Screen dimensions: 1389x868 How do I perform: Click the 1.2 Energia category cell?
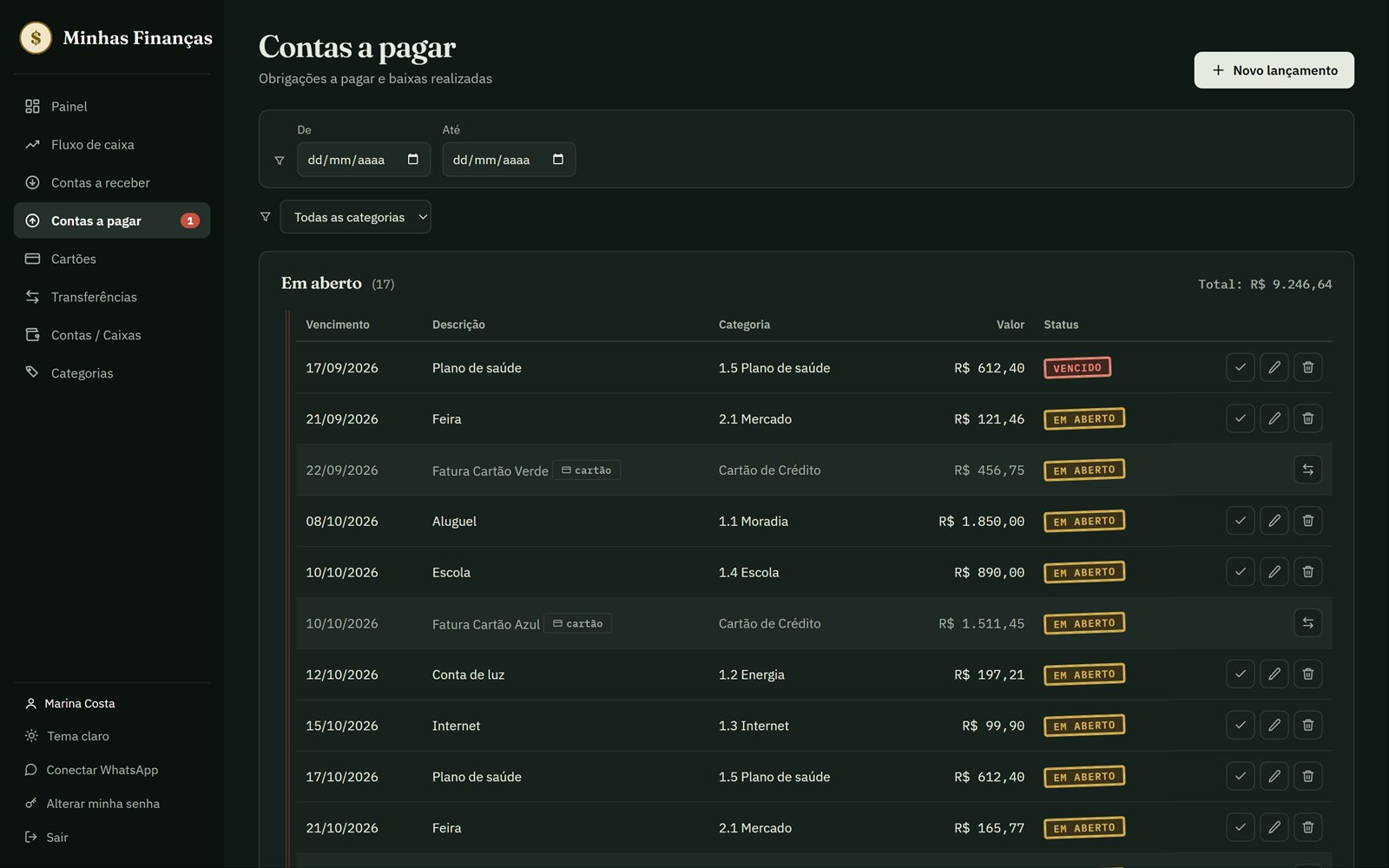click(x=752, y=674)
